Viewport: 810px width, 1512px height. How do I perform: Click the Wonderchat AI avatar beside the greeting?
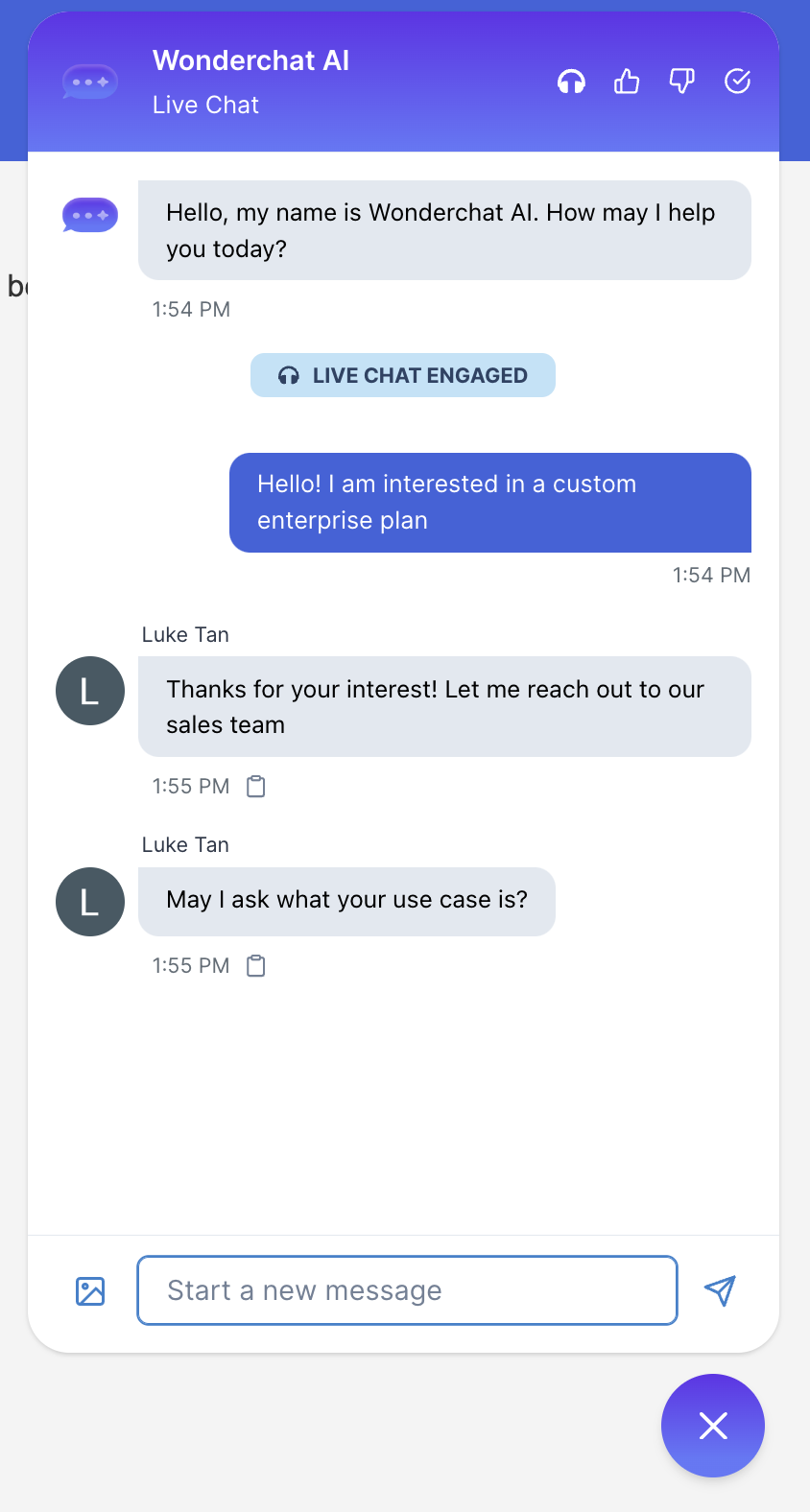(89, 215)
